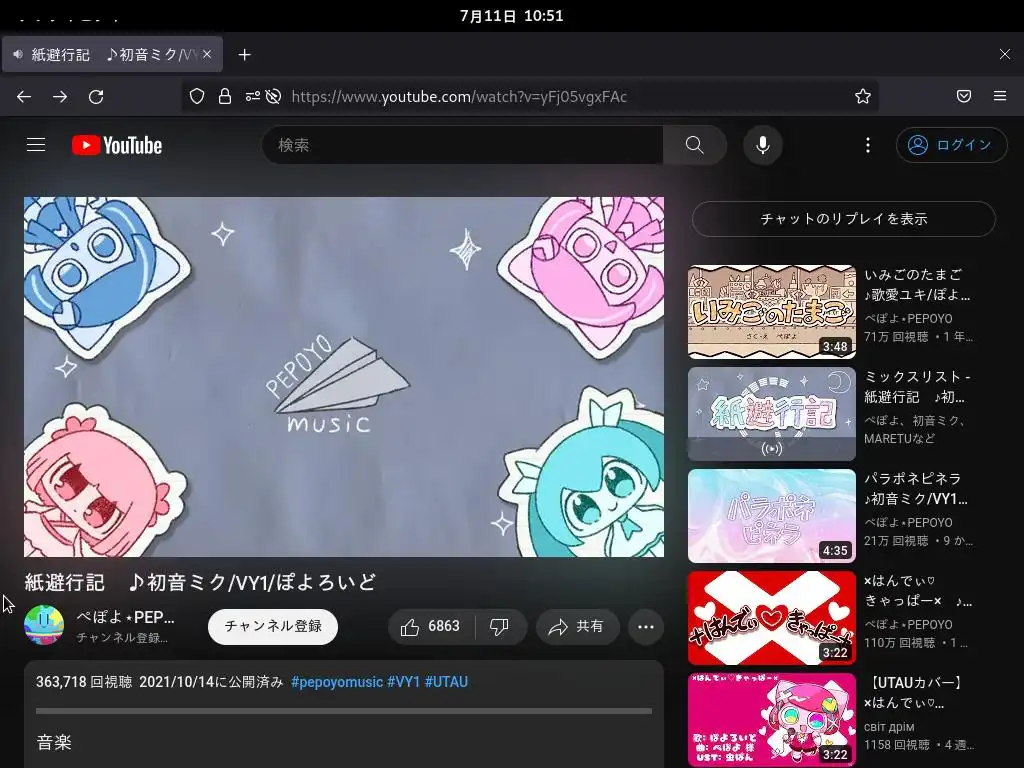This screenshot has width=1024, height=768.
Task: Open the site permissions icon in the address bar
Action: pyautogui.click(x=253, y=97)
